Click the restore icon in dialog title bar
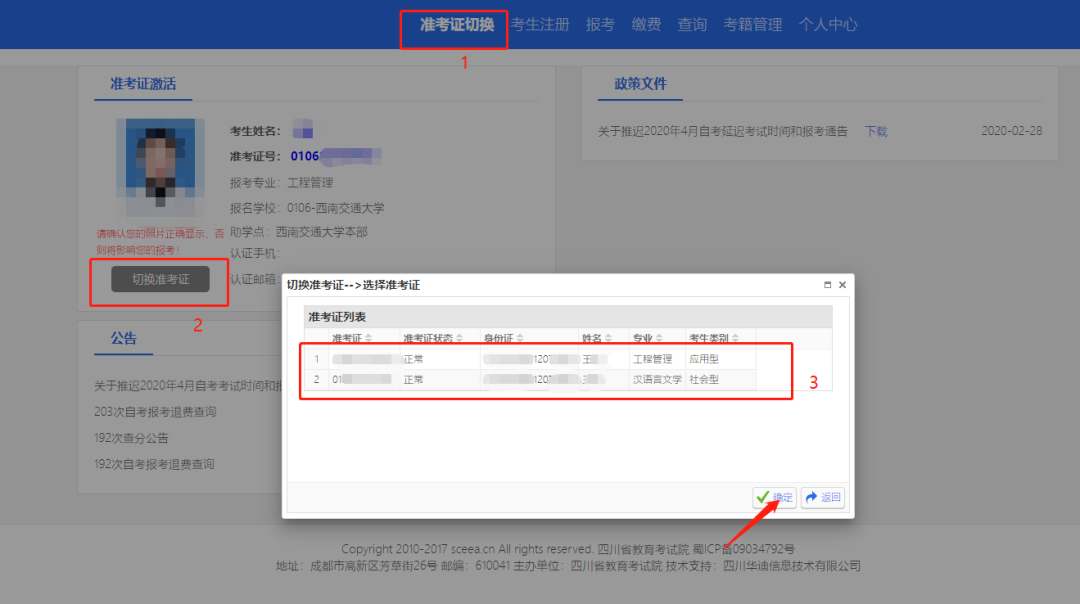Image resolution: width=1080 pixels, height=604 pixels. point(827,284)
